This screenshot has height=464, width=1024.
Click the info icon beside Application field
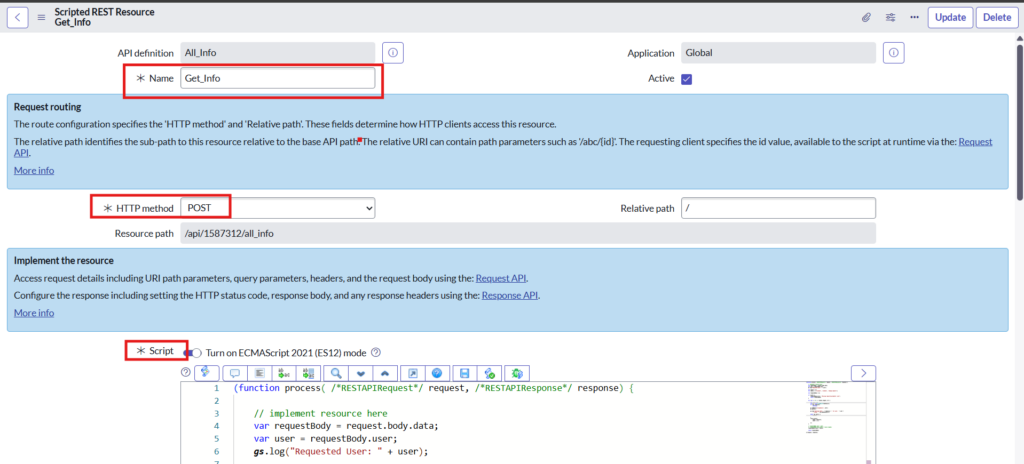point(894,52)
